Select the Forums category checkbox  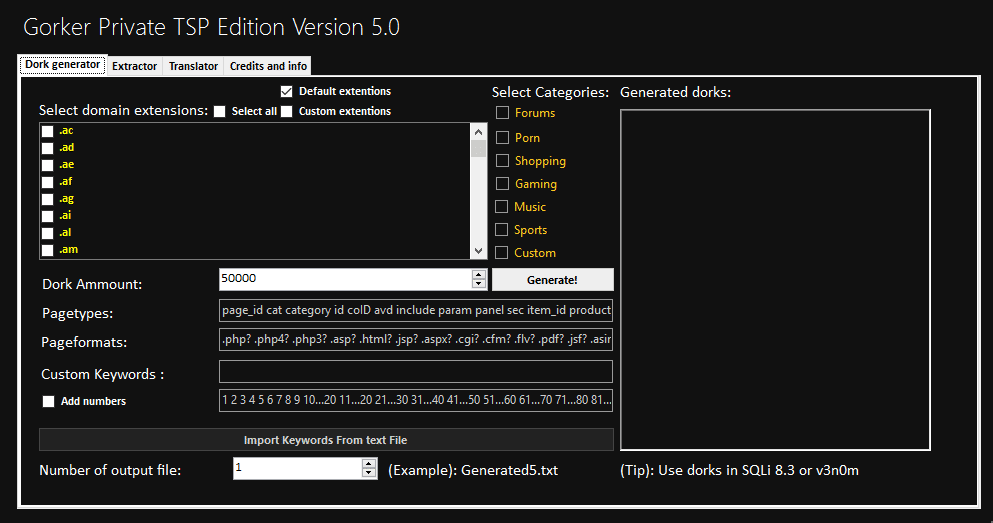click(502, 113)
